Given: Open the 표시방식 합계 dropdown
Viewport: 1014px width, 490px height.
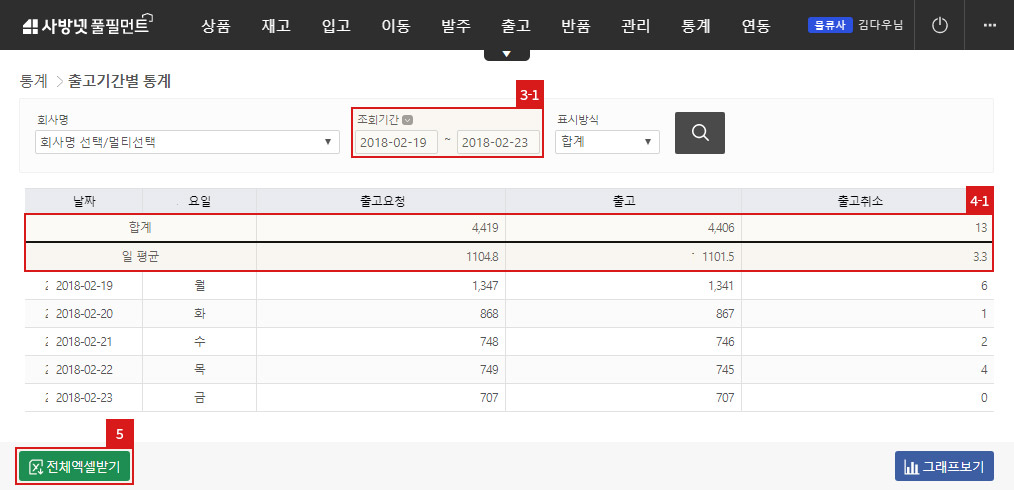Looking at the screenshot, I should (607, 142).
